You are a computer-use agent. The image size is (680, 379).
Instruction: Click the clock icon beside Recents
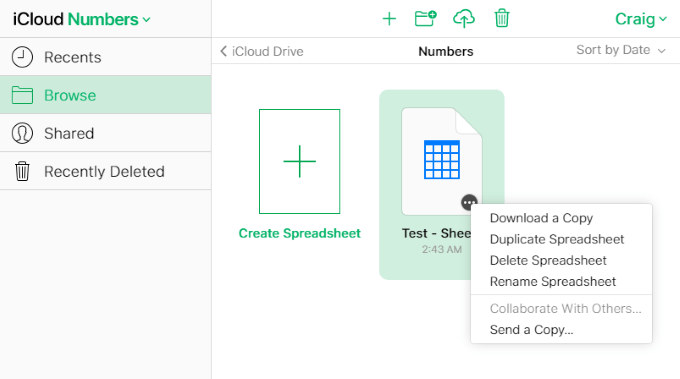point(22,57)
